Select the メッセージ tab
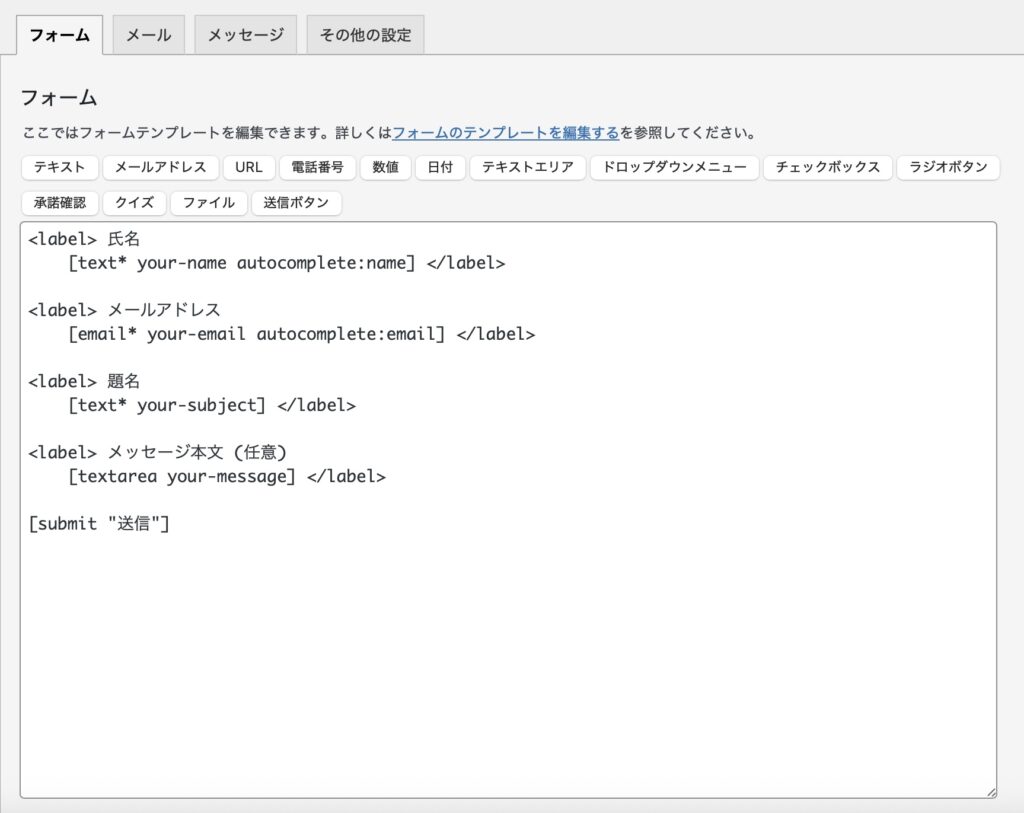1024x813 pixels. coord(245,35)
